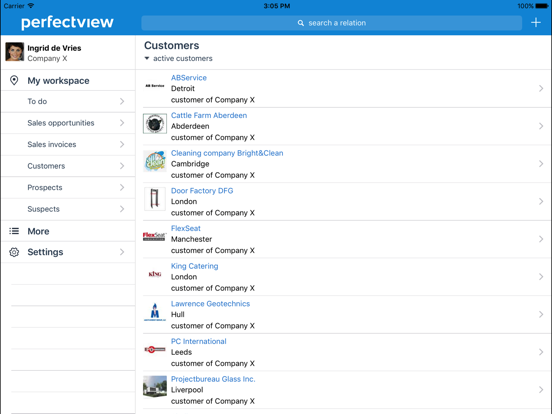Tap the Wi-Fi status icon
The image size is (552, 414).
31,6
